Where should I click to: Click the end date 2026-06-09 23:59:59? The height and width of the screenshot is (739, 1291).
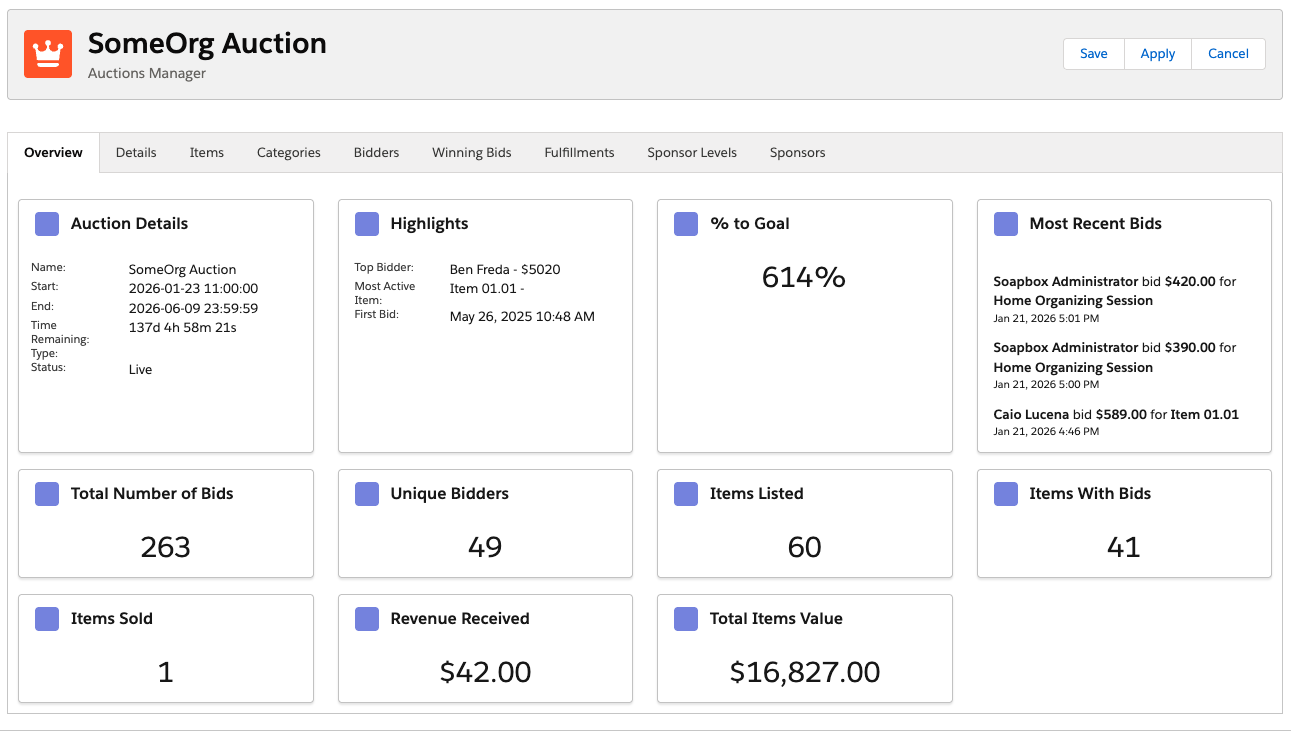tap(194, 308)
